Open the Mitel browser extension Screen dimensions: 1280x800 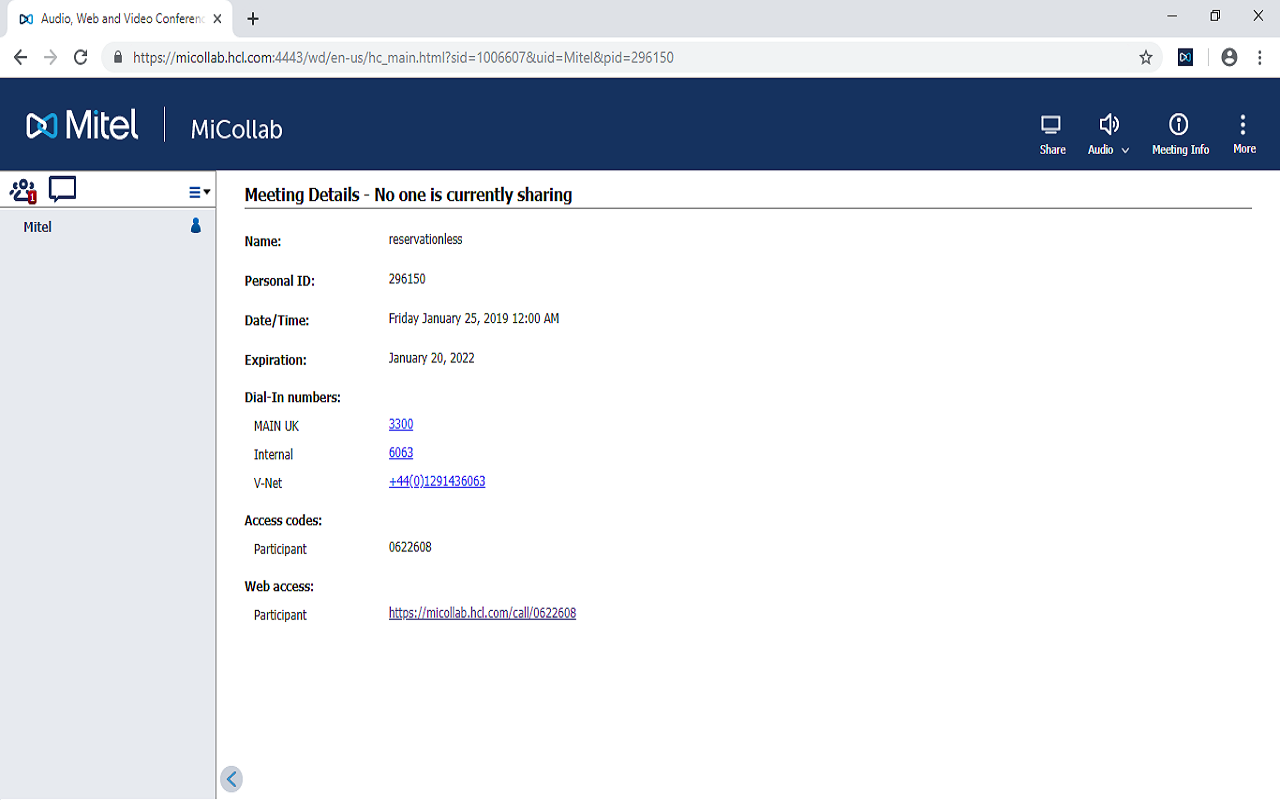[1185, 57]
